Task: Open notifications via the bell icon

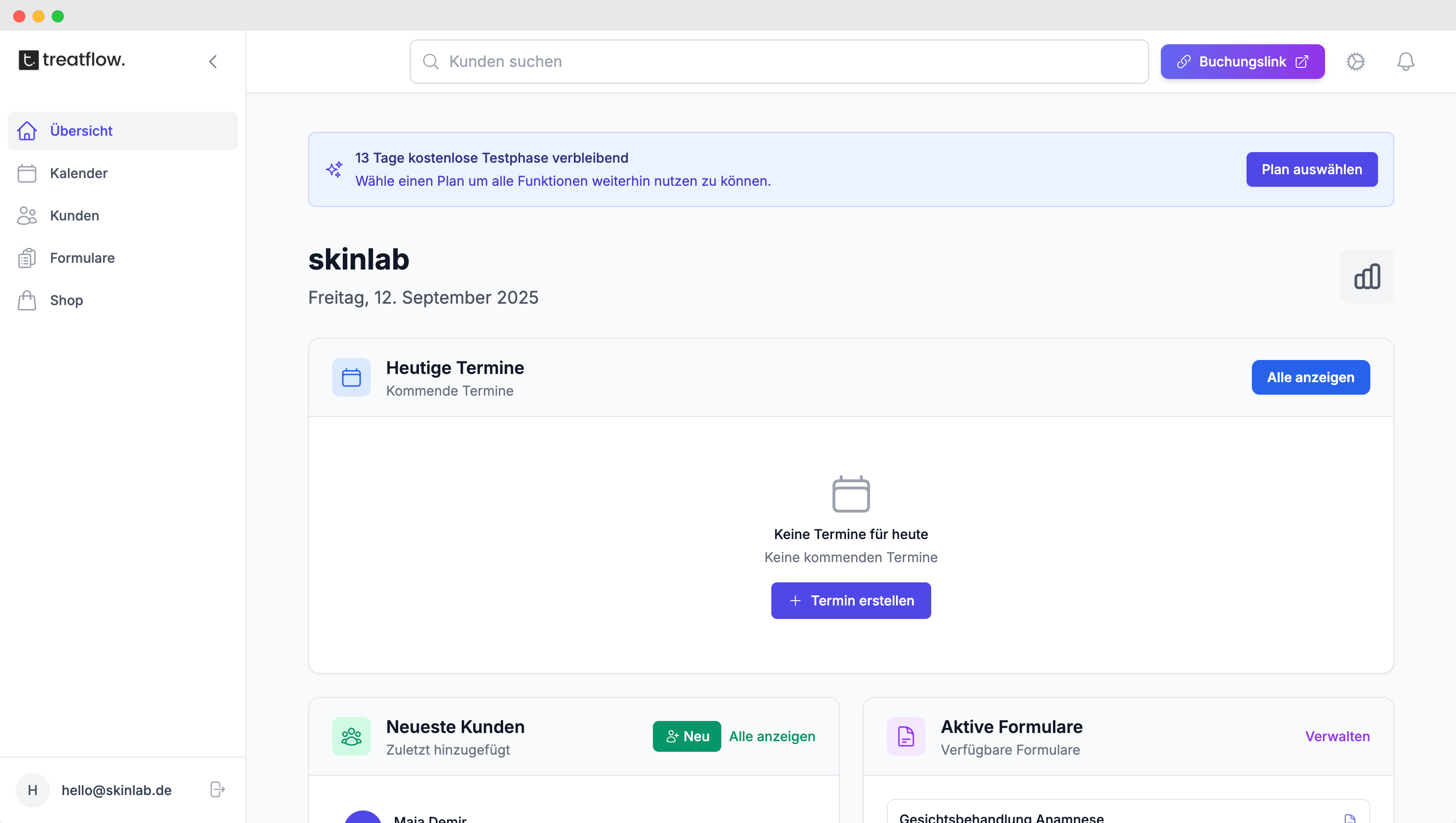Action: (x=1405, y=61)
